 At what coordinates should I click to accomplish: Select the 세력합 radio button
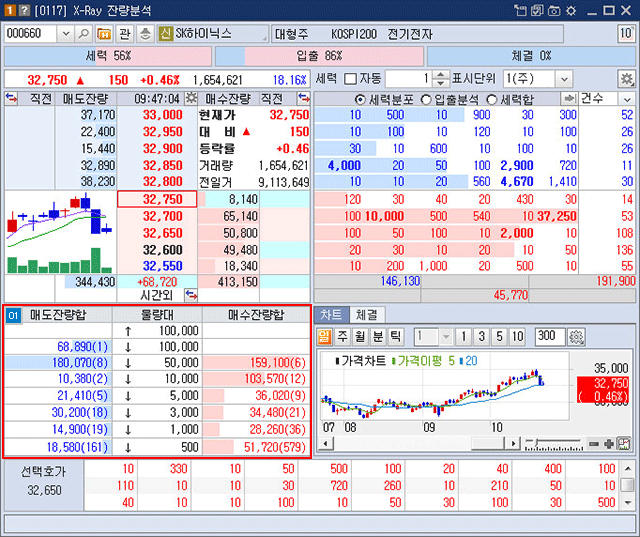pos(492,99)
